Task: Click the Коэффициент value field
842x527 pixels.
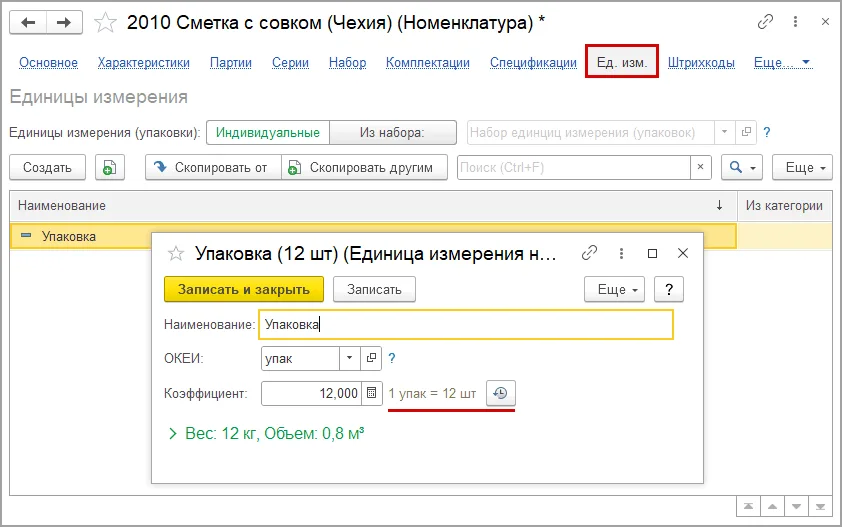Action: 311,393
